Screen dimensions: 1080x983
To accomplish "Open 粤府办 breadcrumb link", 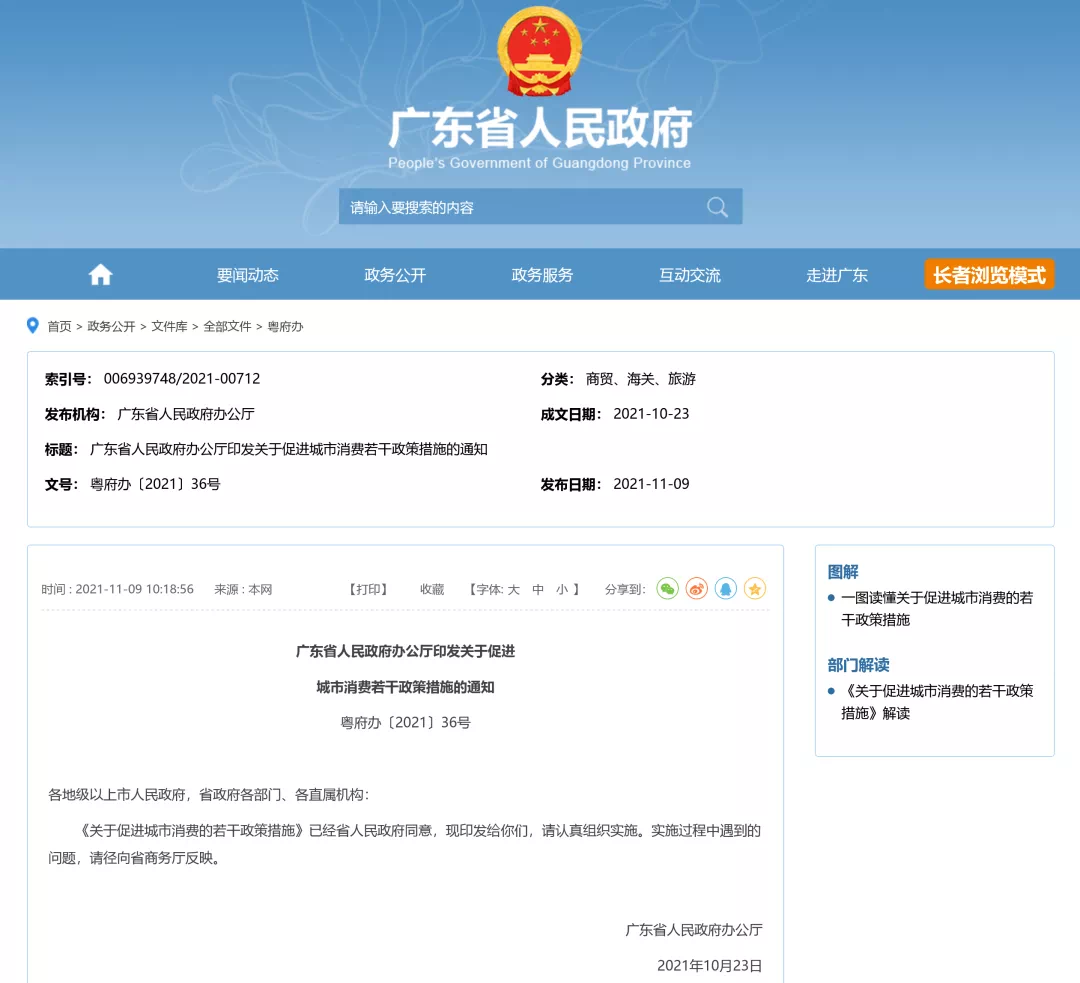I will coord(285,327).
